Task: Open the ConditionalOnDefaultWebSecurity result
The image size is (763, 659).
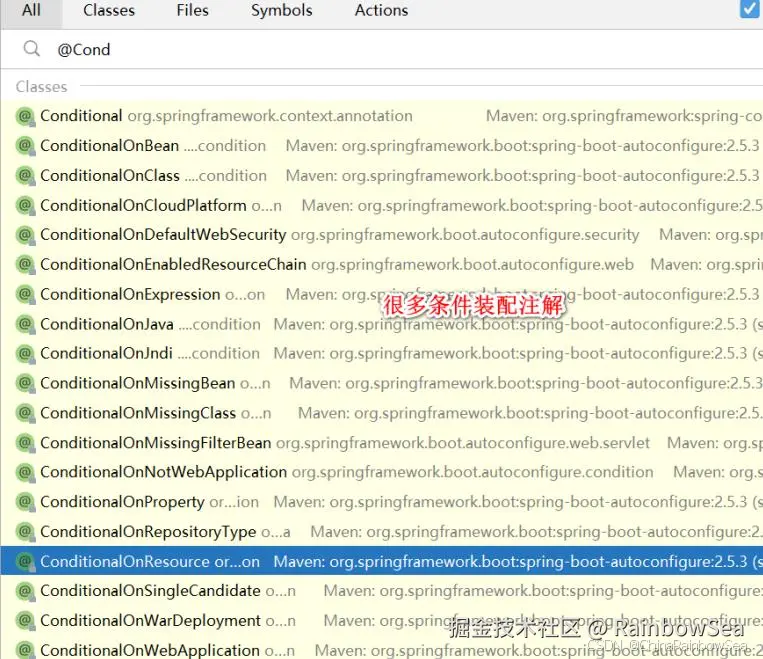Action: (x=382, y=235)
